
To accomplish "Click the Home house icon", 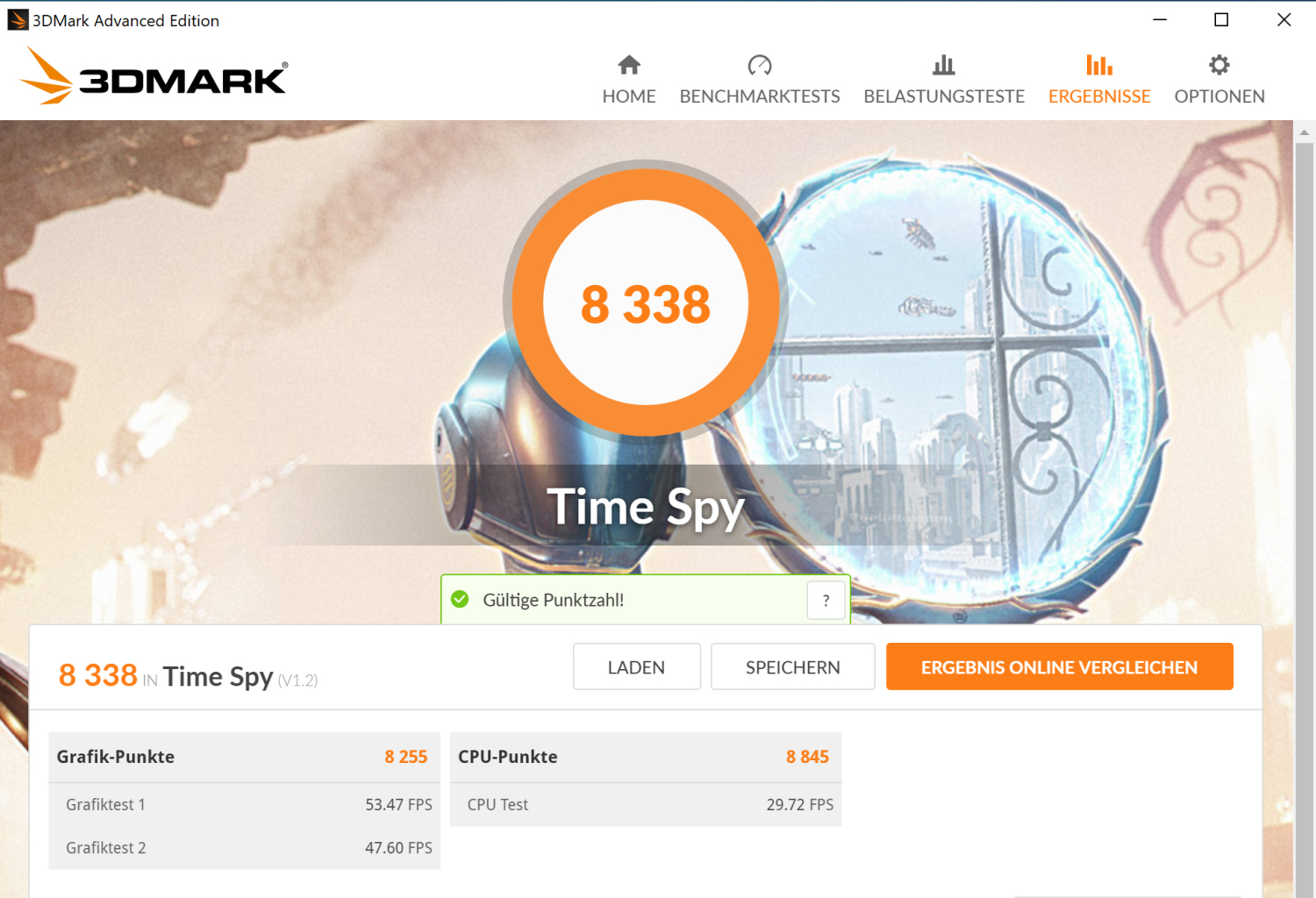I will point(629,65).
